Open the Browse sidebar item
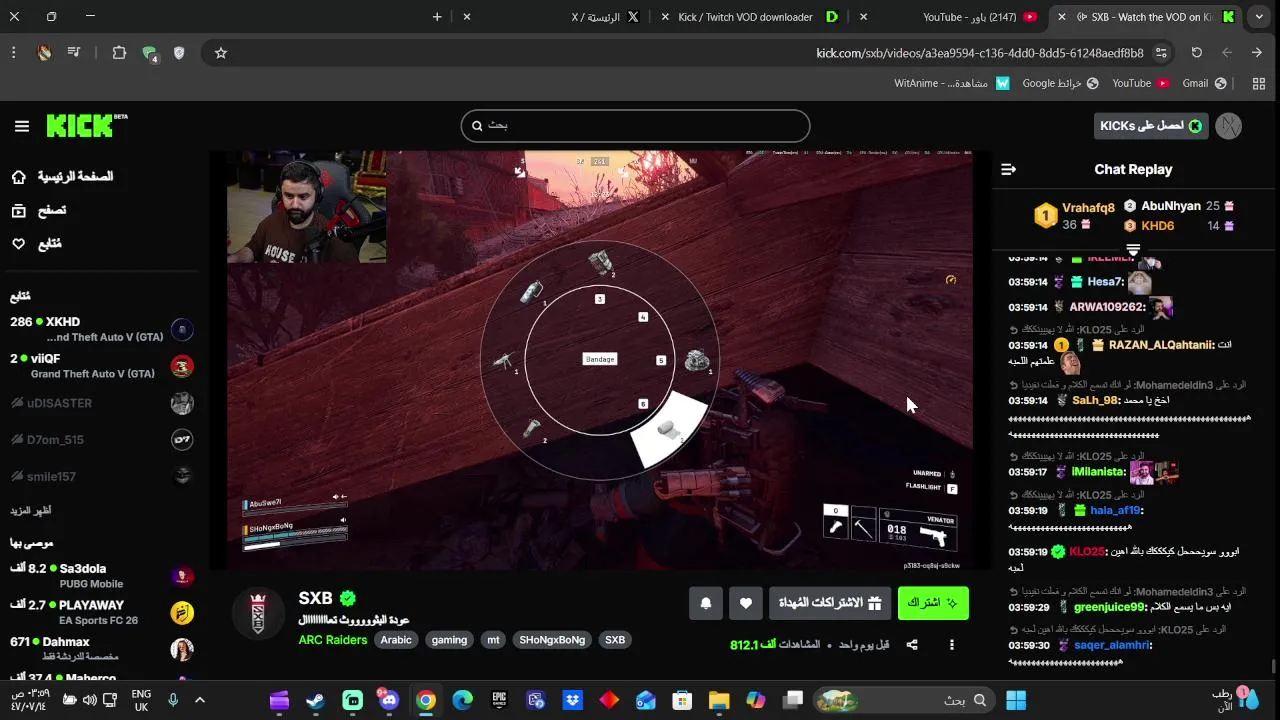Viewport: 1280px width, 720px height. tap(40, 210)
